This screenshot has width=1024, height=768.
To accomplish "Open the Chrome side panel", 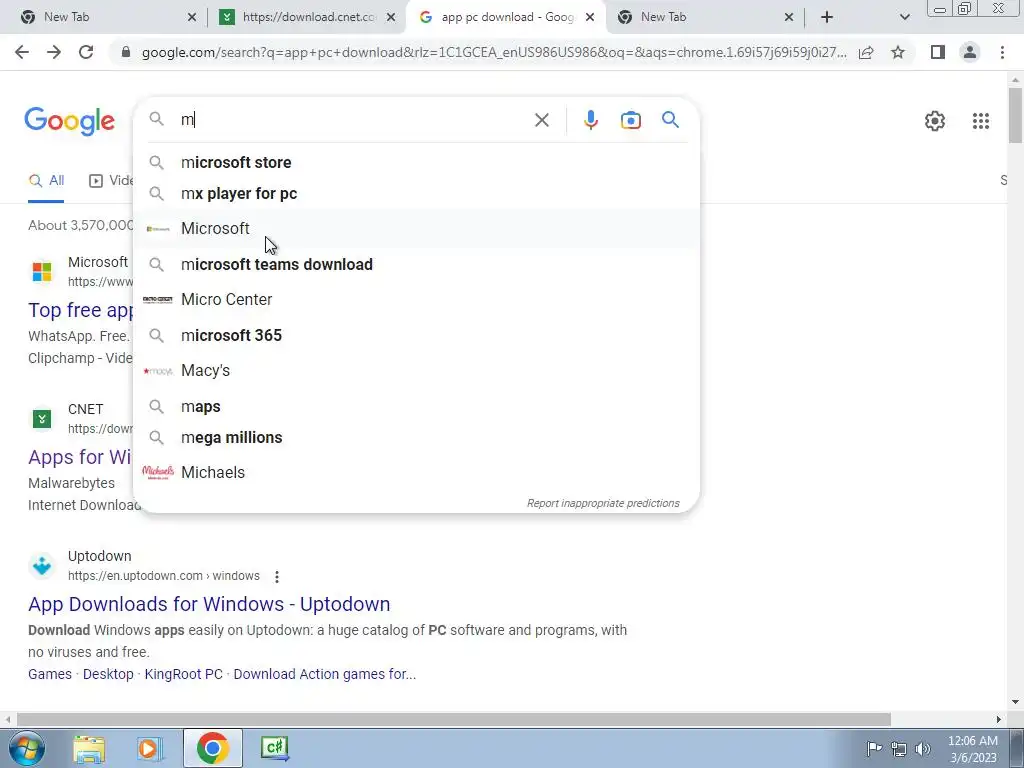I will (x=938, y=52).
